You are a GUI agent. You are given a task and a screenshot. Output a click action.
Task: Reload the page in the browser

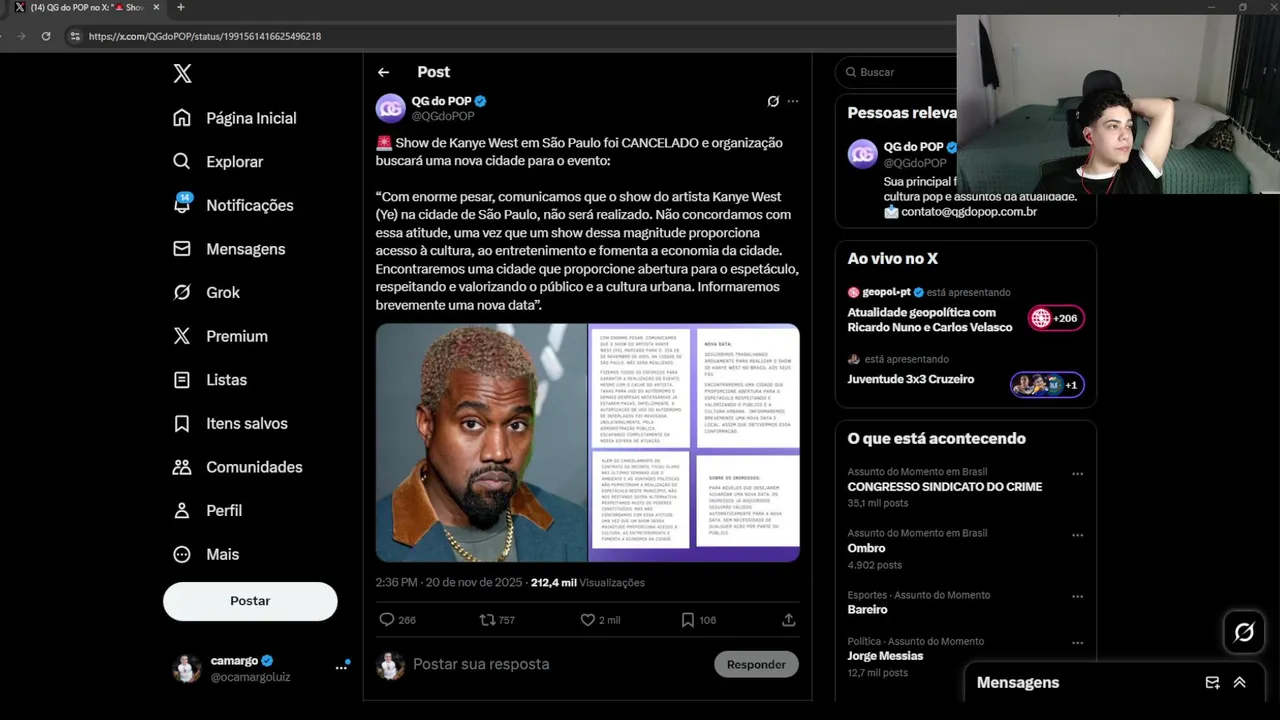point(46,36)
